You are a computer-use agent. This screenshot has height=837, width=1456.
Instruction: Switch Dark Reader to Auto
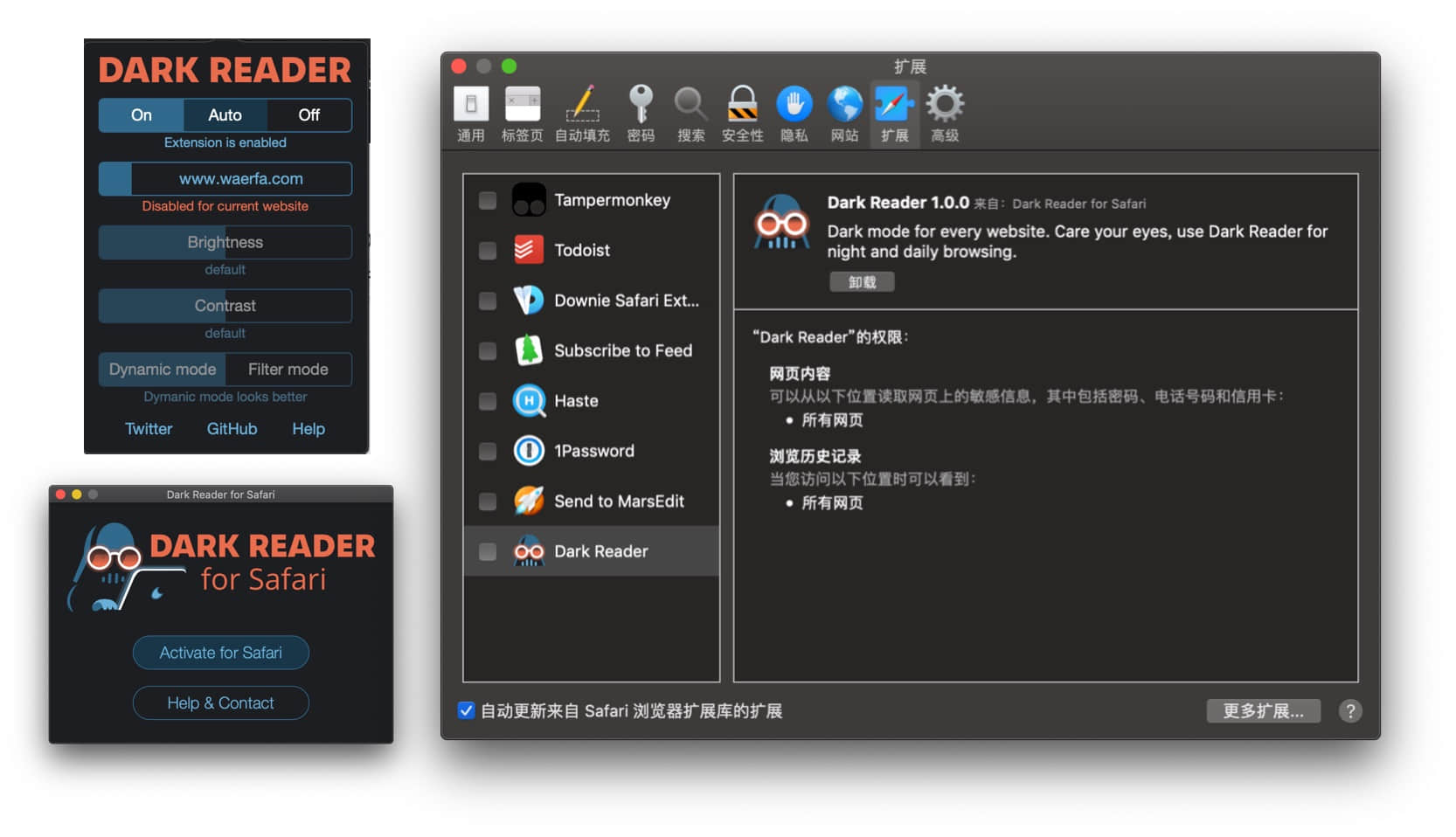(x=225, y=115)
